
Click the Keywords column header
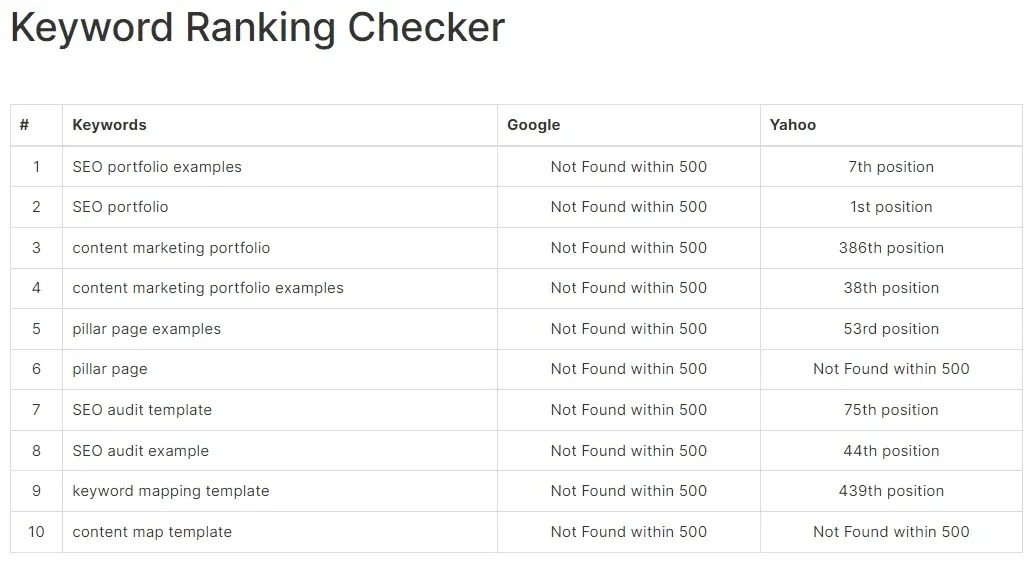point(109,125)
